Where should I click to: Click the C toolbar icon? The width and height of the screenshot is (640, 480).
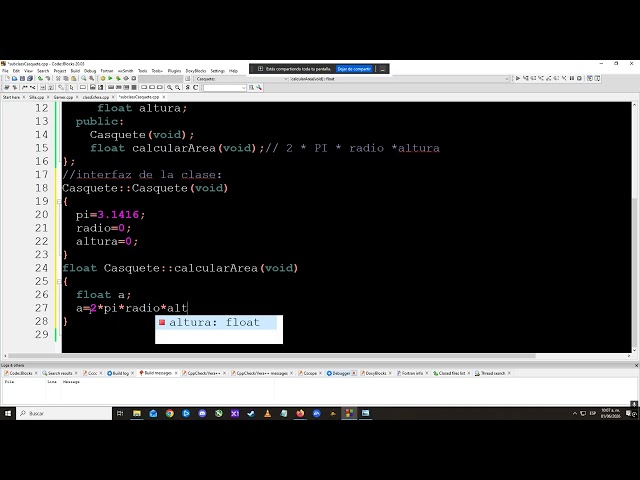tap(195, 87)
